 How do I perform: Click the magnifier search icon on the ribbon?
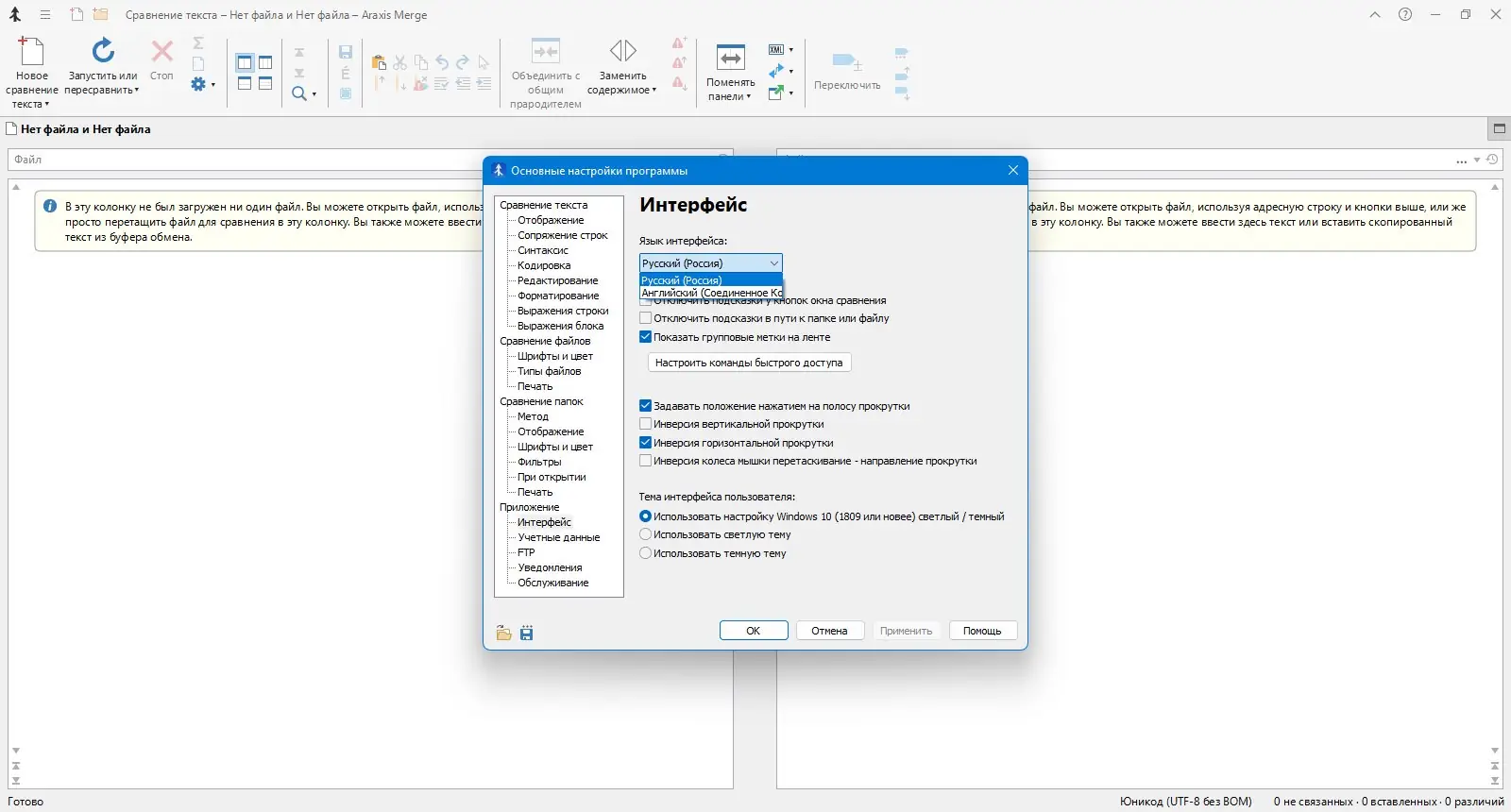point(298,93)
